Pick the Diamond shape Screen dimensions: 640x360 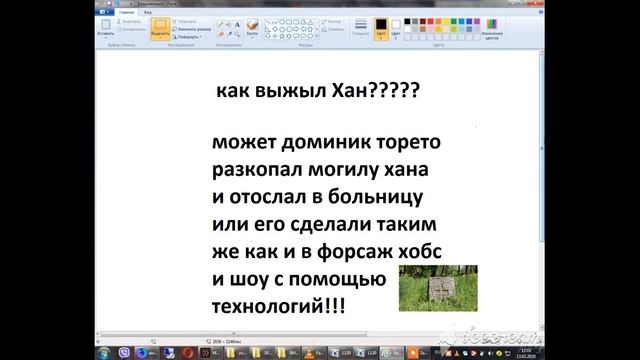275,29
